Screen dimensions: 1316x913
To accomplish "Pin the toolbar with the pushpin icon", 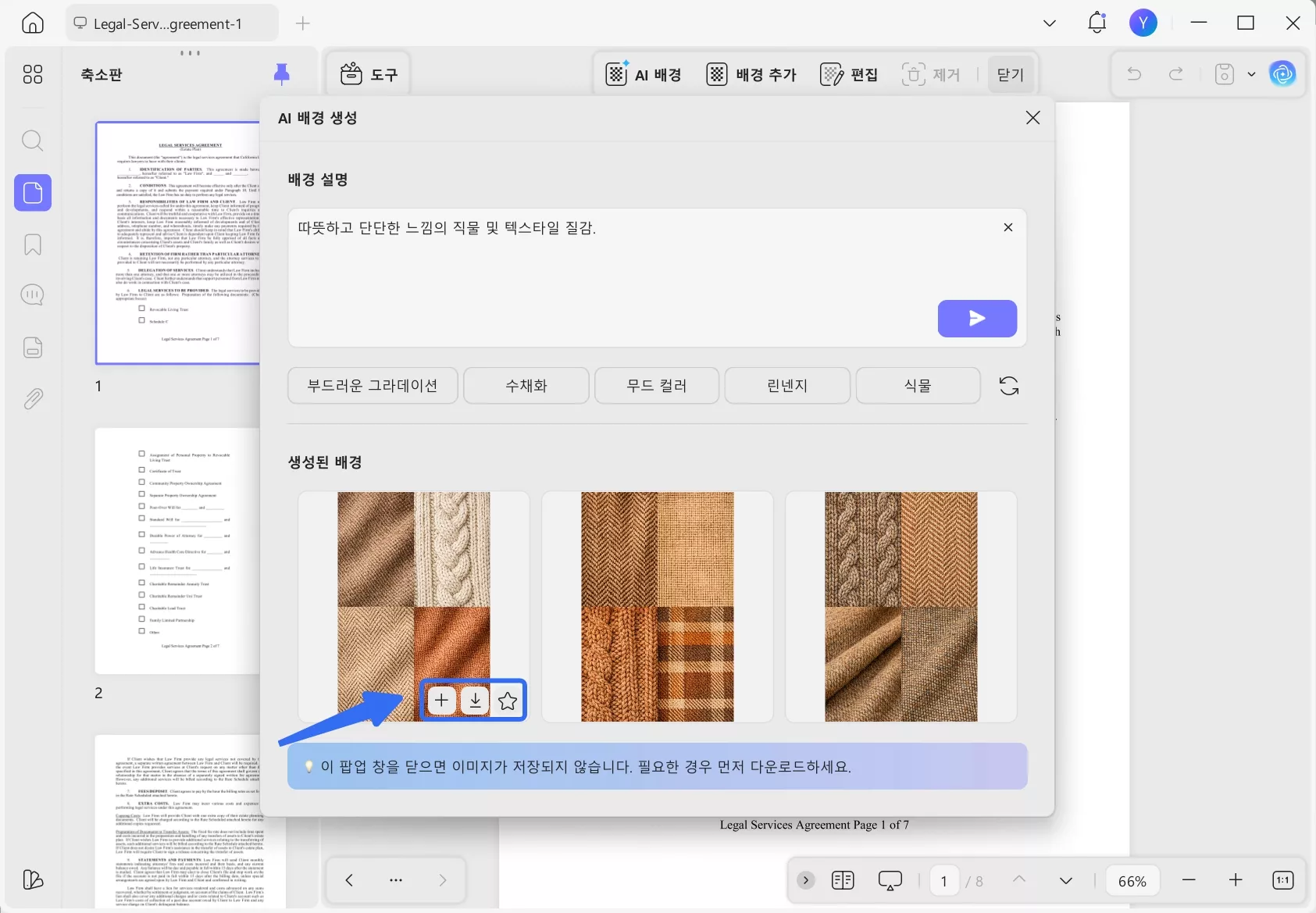I will 281,73.
